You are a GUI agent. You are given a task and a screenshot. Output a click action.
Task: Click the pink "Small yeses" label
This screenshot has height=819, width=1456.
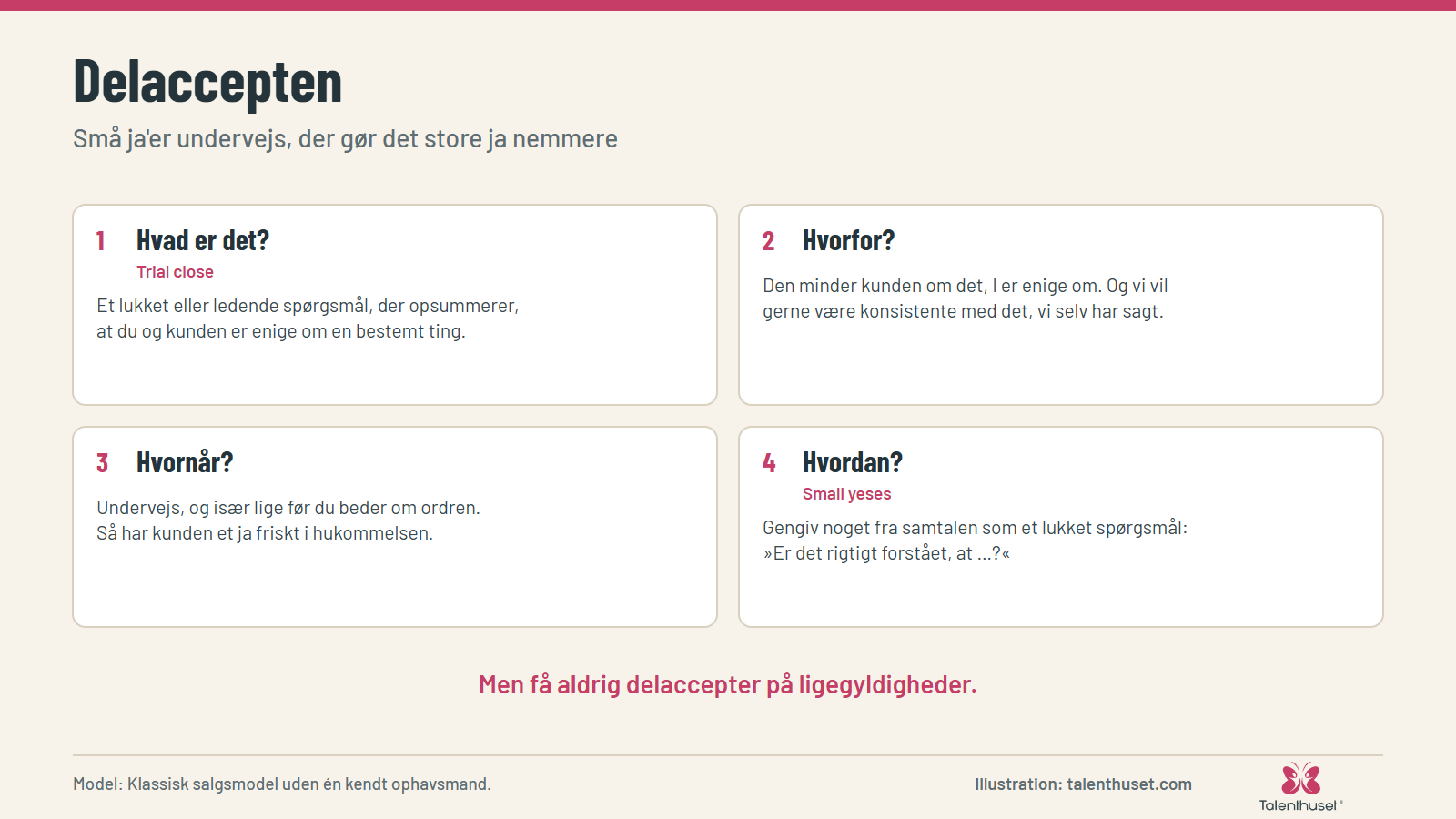[x=846, y=494]
